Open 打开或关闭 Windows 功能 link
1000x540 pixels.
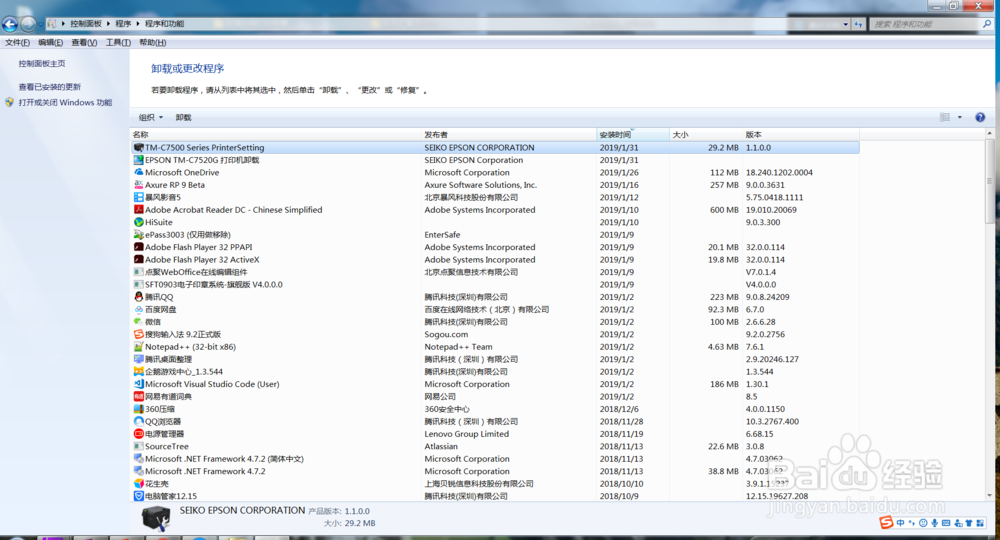pos(65,103)
